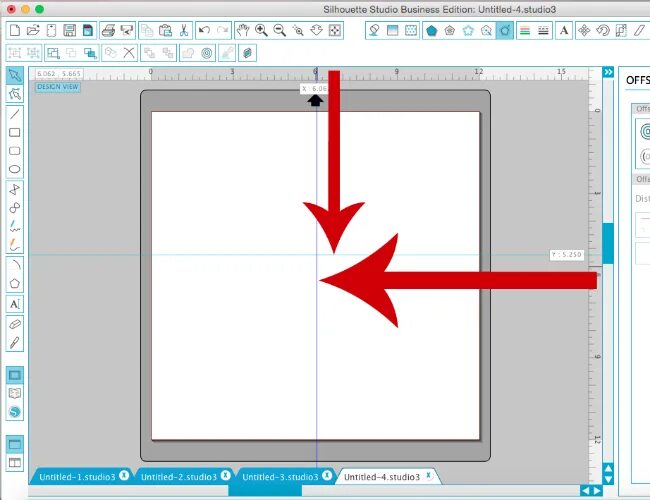
Task: Copy selection using copy icon
Action: coord(147,30)
